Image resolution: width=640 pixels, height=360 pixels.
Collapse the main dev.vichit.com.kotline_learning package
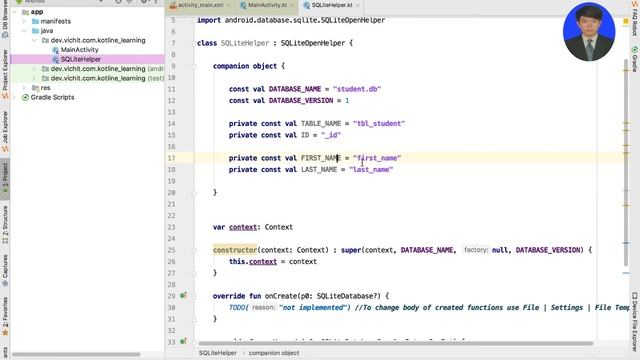[34, 40]
